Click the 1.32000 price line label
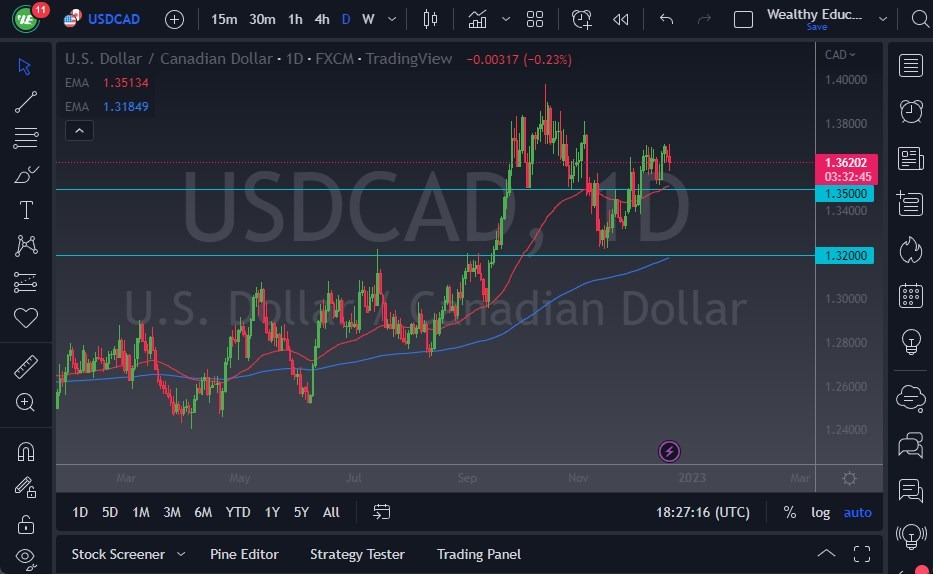The height and width of the screenshot is (574, 933). [844, 256]
